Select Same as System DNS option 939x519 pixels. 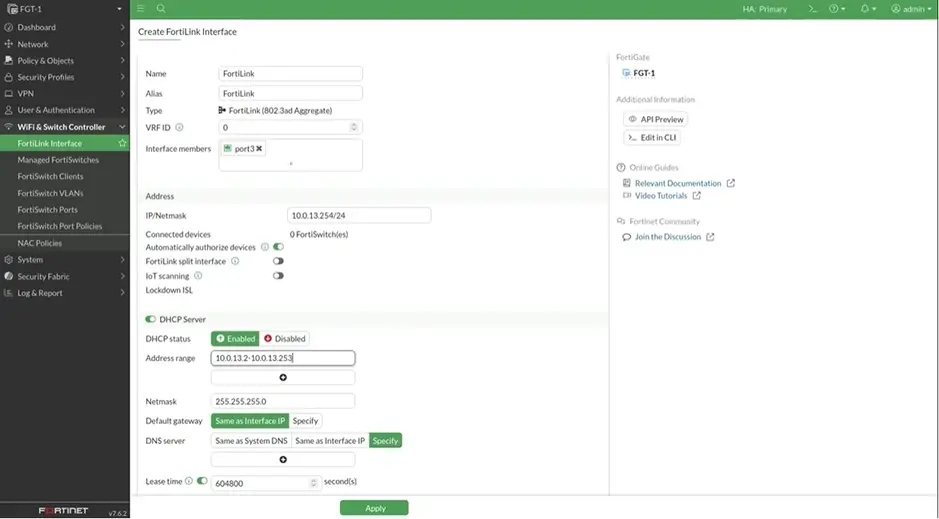click(251, 441)
